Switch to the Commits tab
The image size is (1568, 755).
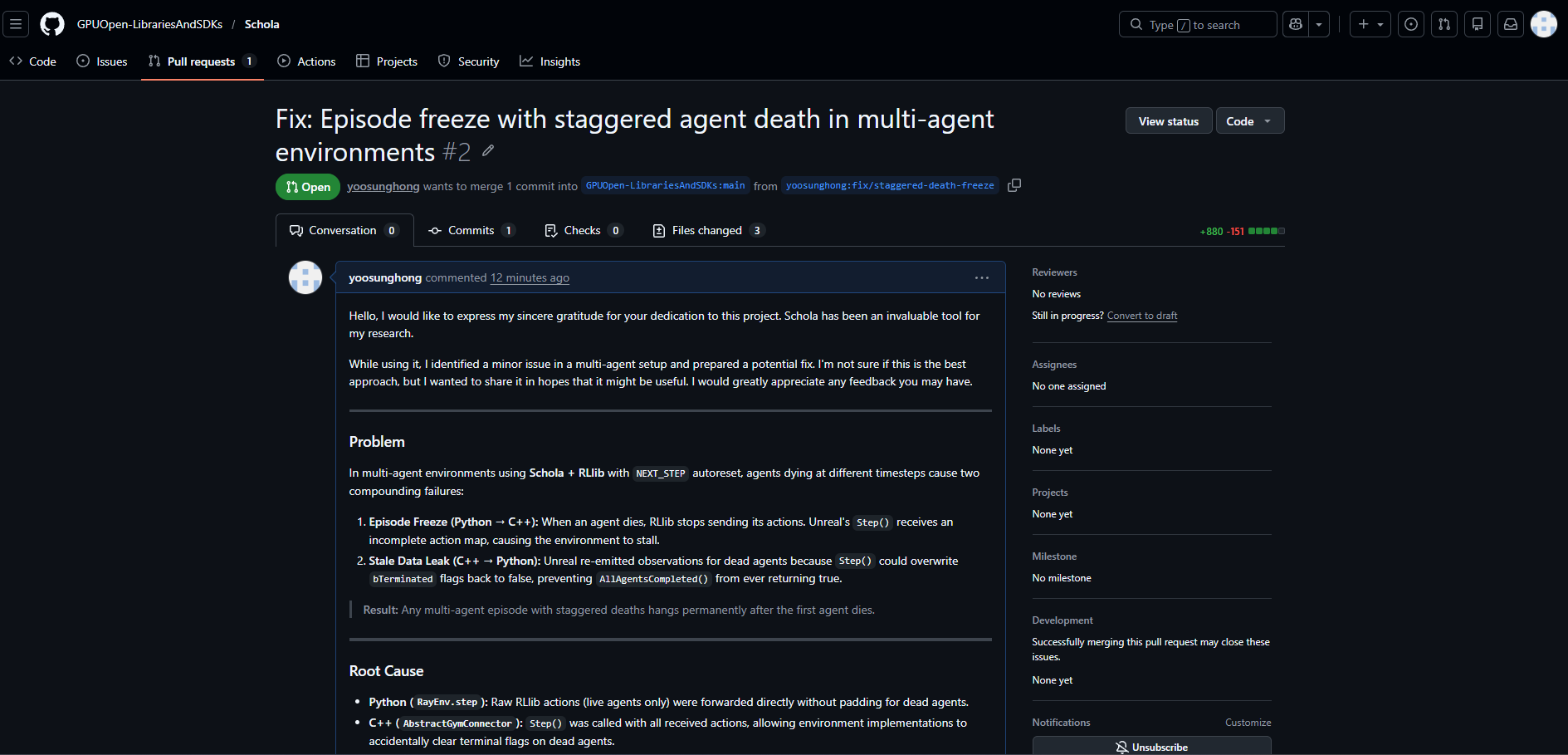(471, 230)
